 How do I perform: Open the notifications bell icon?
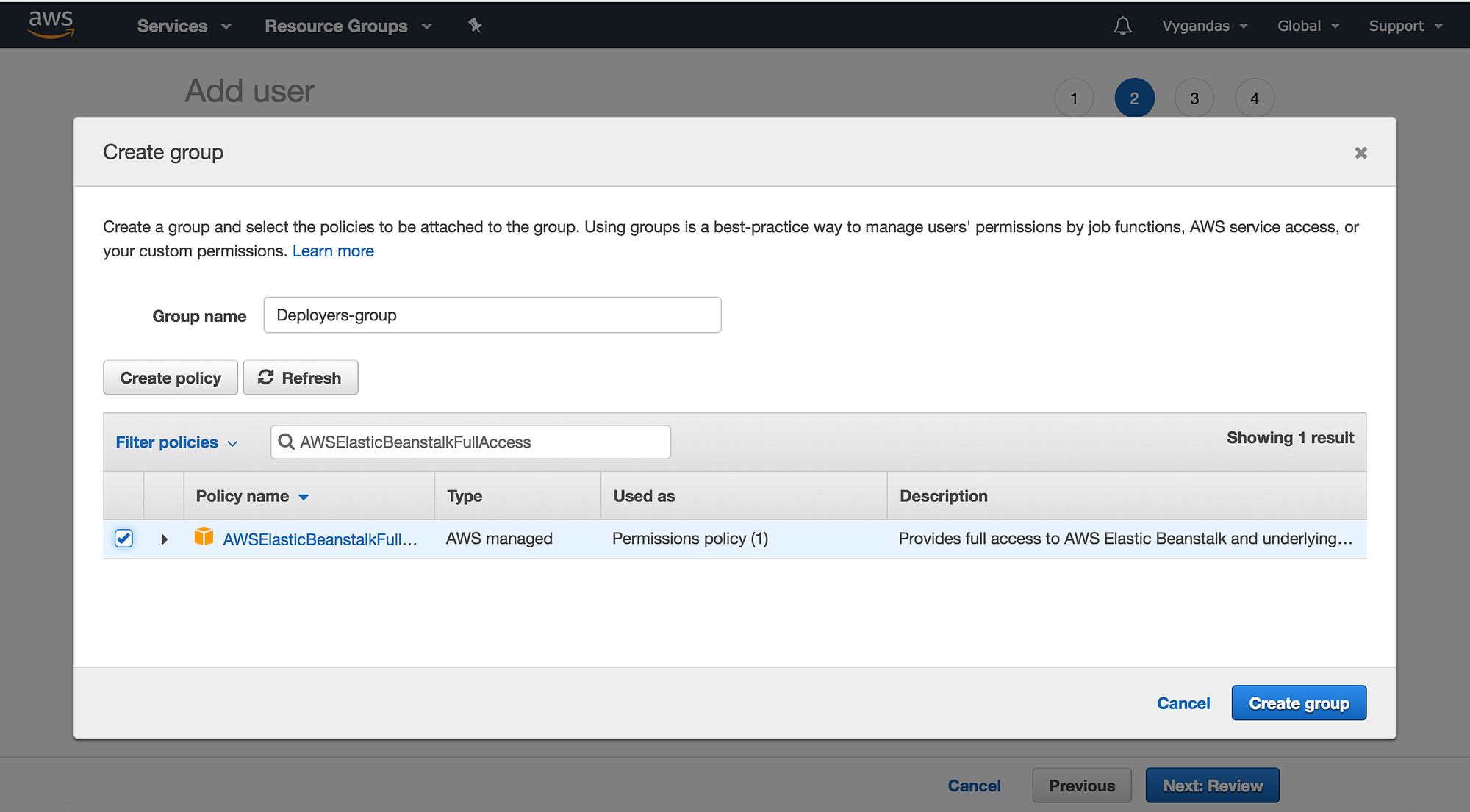point(1122,26)
